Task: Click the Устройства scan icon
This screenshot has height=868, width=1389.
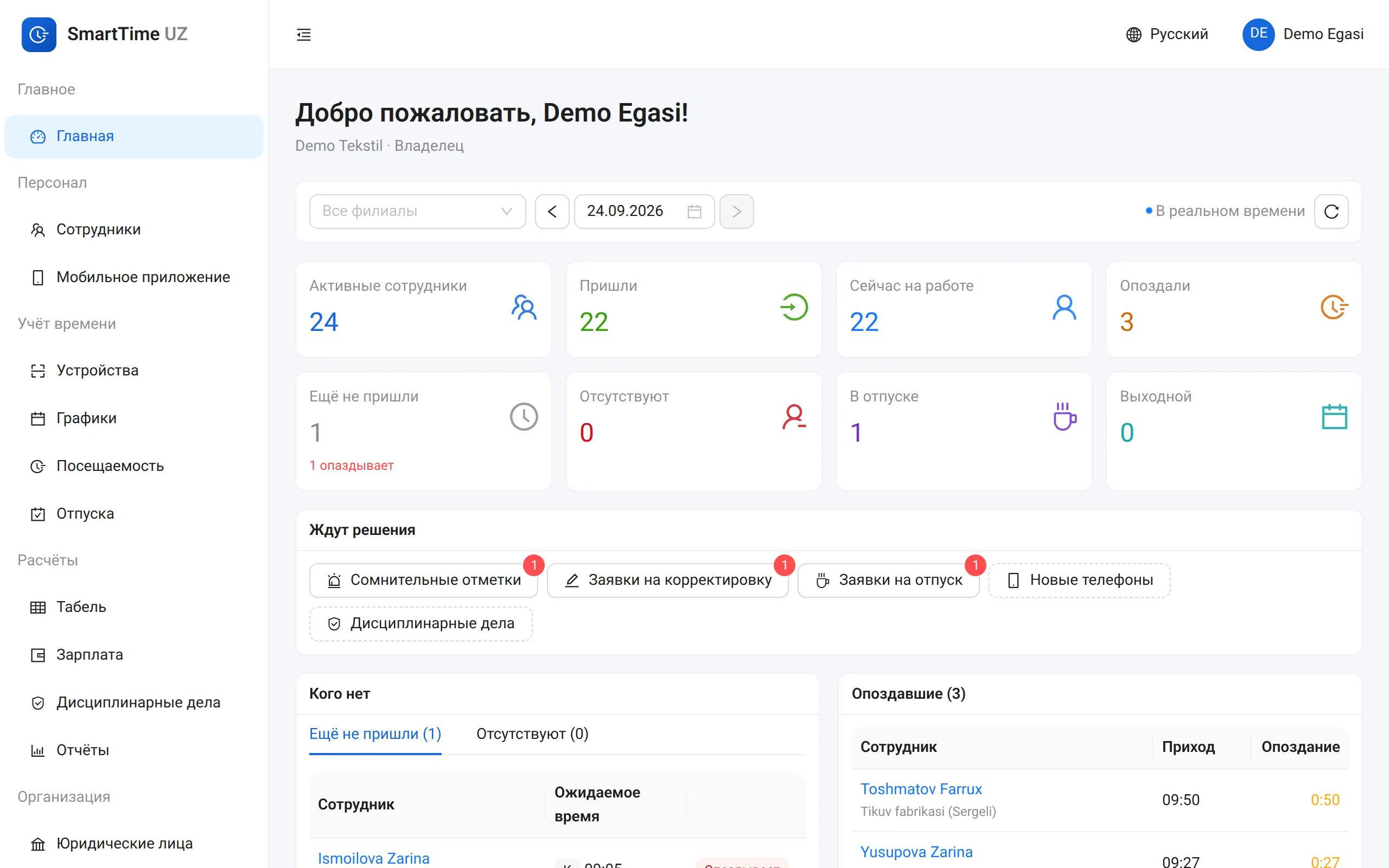Action: click(x=38, y=371)
